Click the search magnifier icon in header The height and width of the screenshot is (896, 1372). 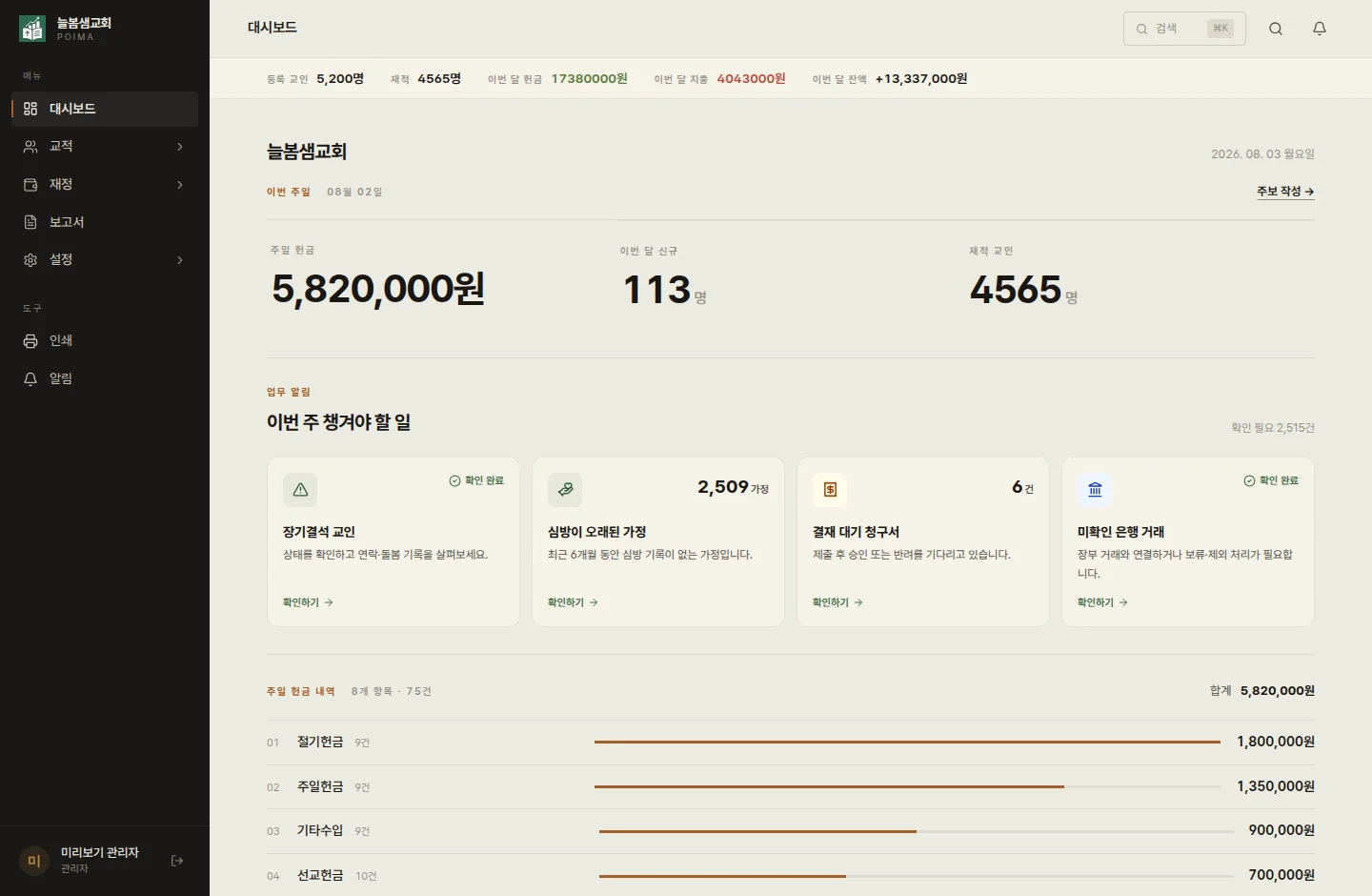[1276, 29]
